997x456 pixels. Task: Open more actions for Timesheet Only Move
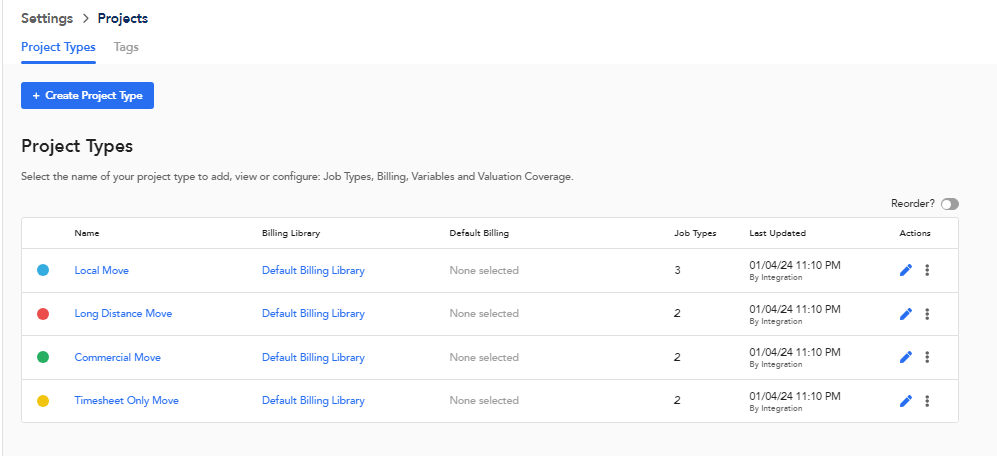pyautogui.click(x=927, y=401)
